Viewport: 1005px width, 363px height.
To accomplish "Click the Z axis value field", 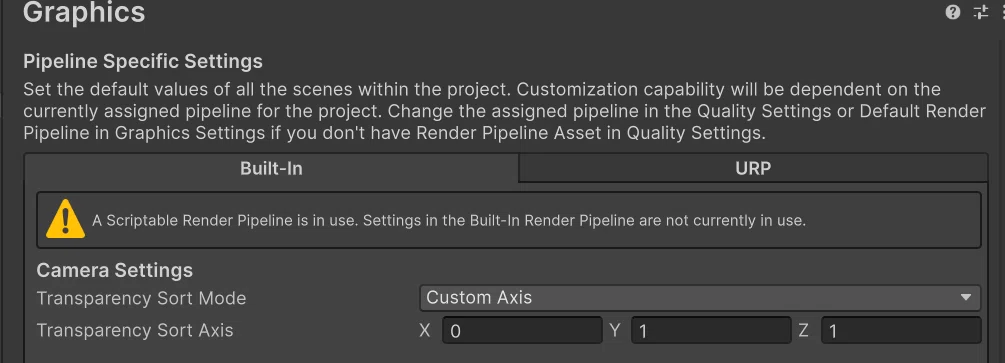I will 901,331.
